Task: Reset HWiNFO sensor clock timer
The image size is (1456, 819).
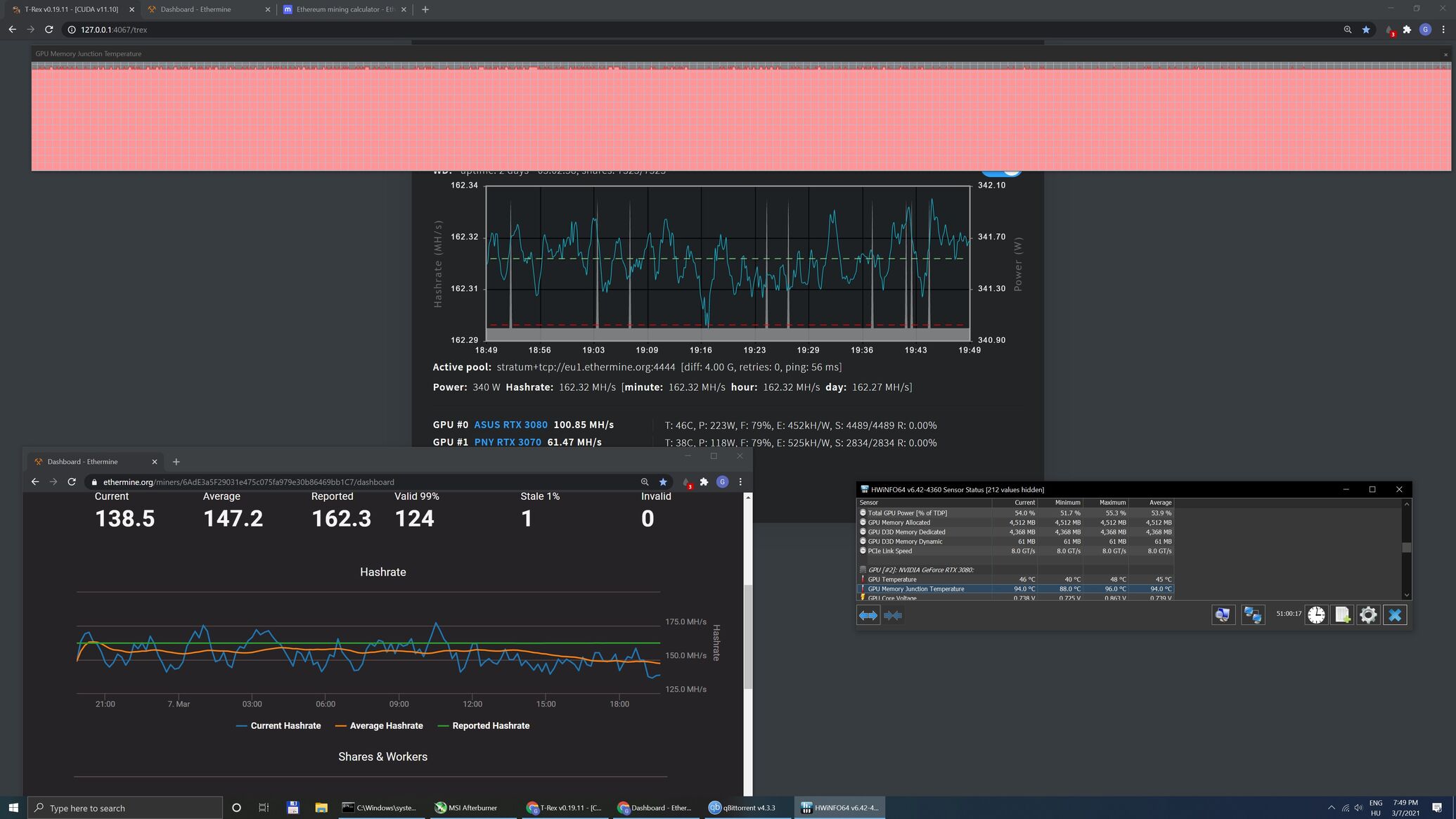Action: [x=1316, y=615]
